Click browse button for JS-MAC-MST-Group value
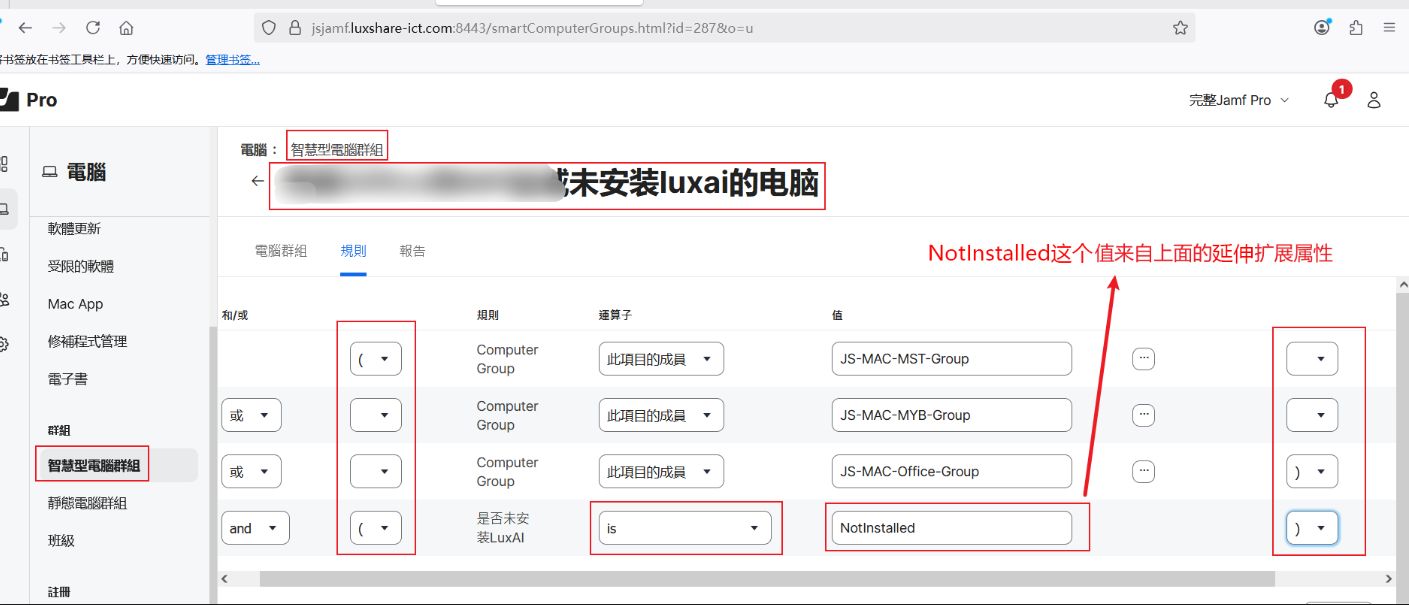The image size is (1409, 605). coord(1143,359)
